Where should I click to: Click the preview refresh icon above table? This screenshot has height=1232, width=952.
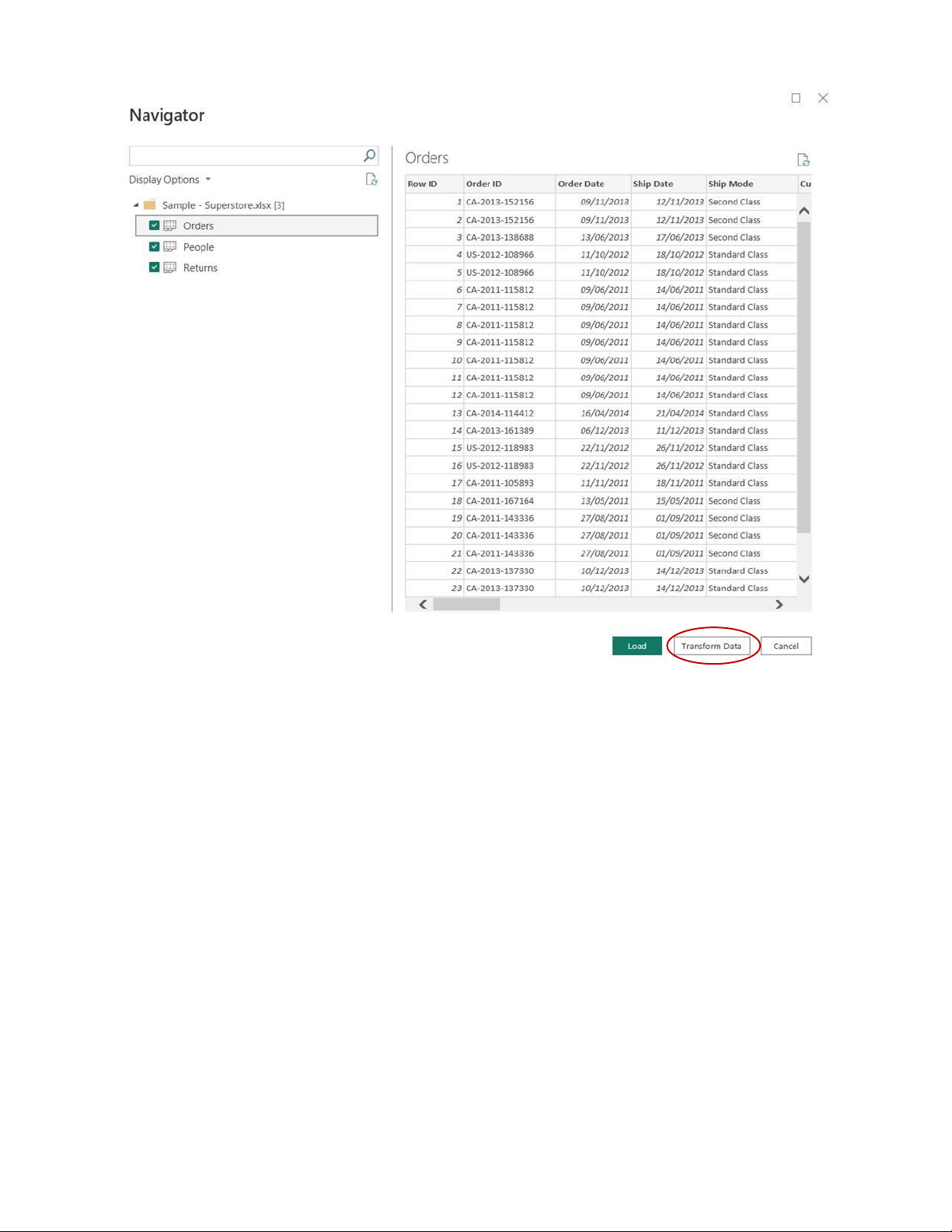click(x=803, y=159)
